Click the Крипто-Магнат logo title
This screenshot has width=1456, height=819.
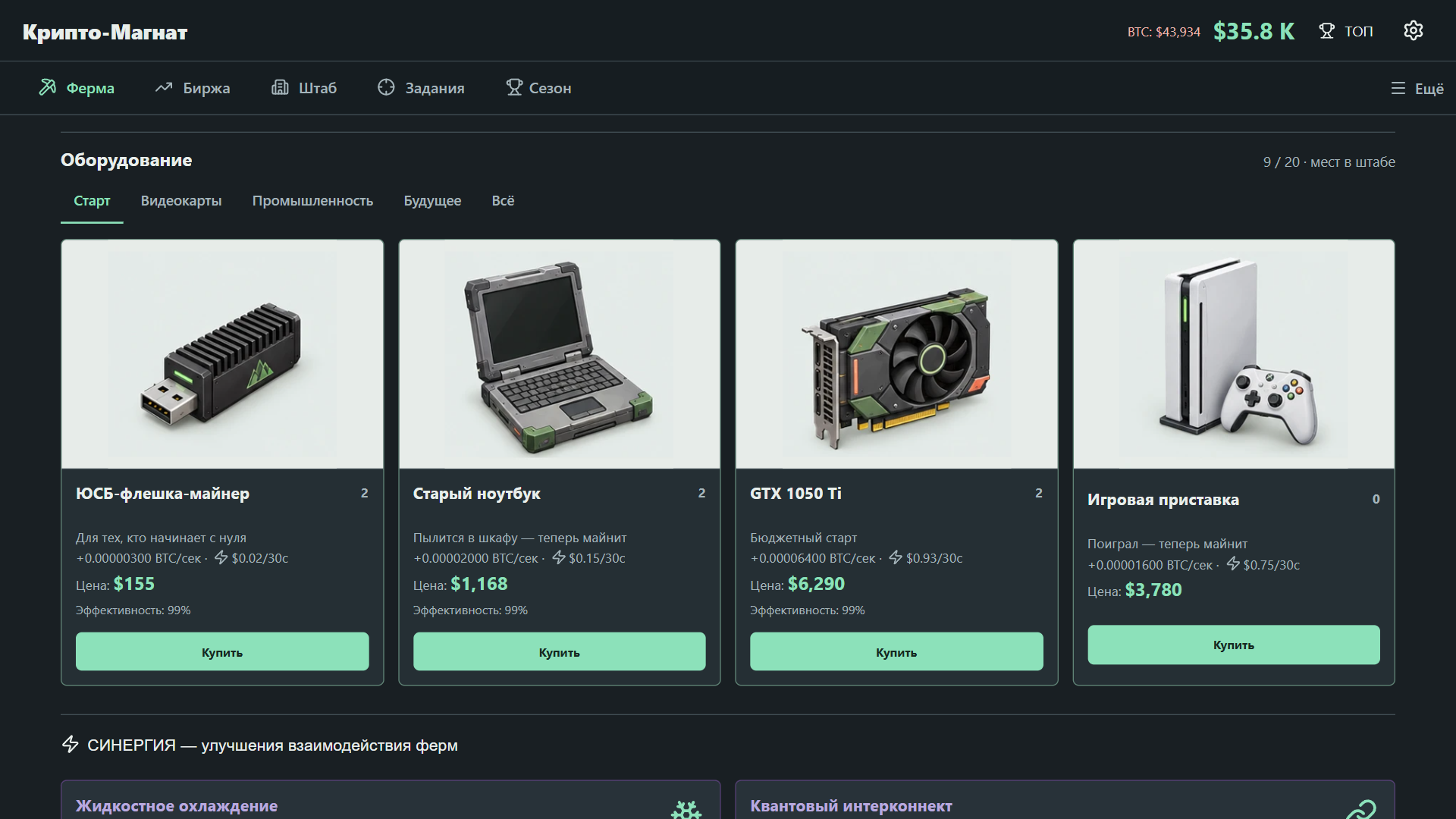[x=105, y=32]
